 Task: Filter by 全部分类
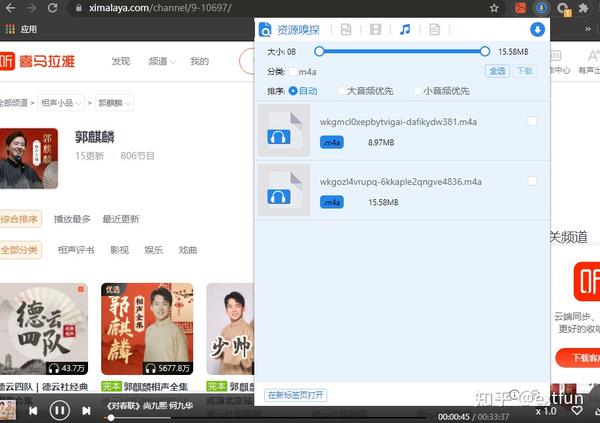[19, 250]
